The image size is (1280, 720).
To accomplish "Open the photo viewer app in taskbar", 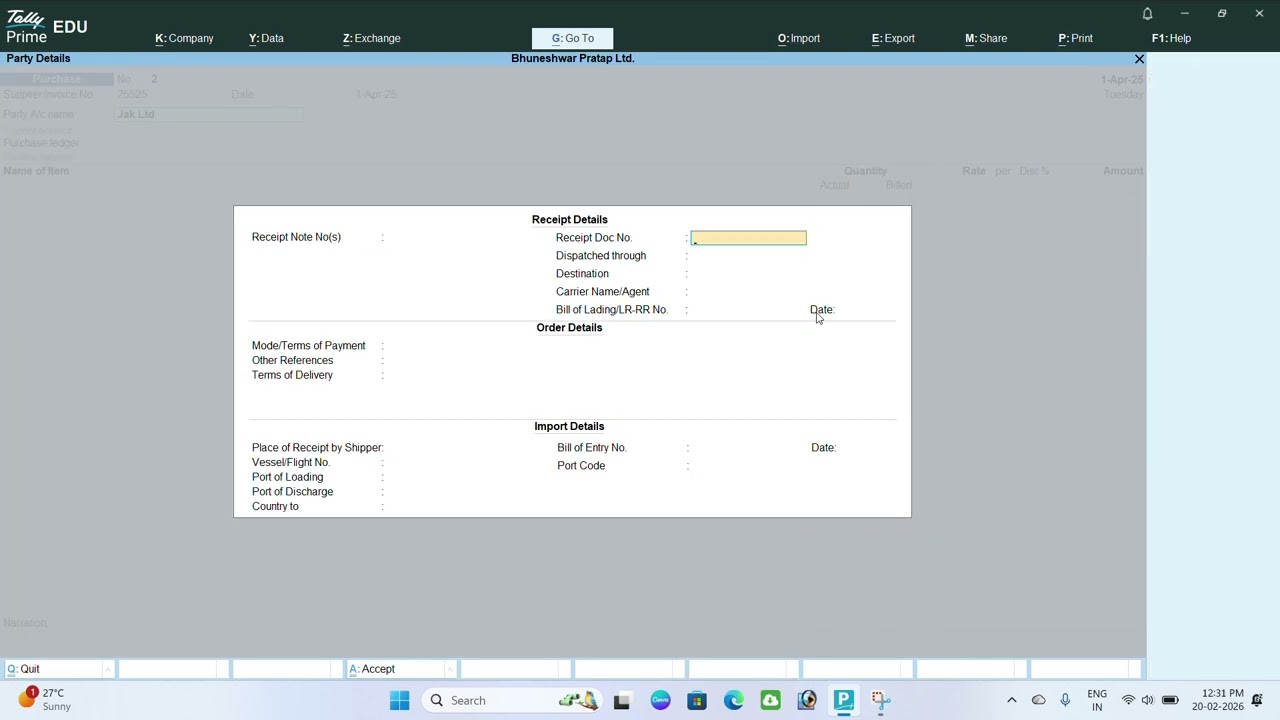I will coord(807,700).
